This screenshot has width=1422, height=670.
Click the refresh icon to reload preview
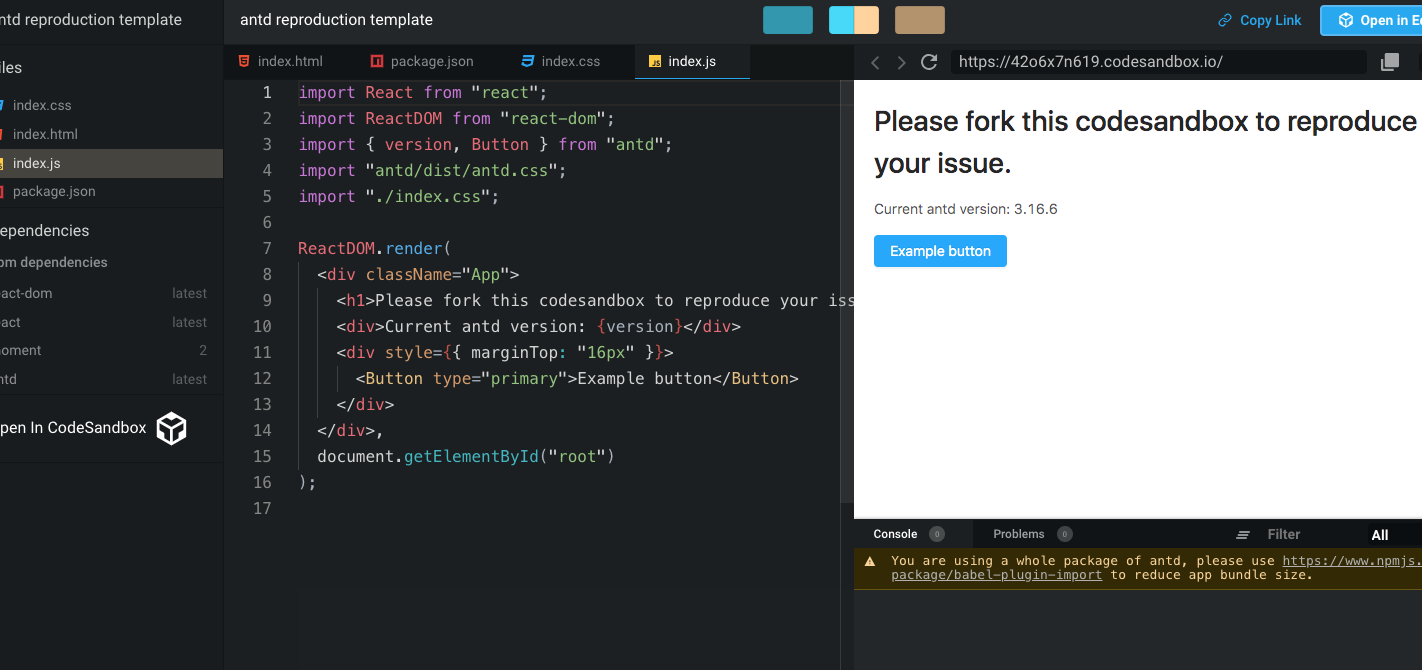(929, 61)
